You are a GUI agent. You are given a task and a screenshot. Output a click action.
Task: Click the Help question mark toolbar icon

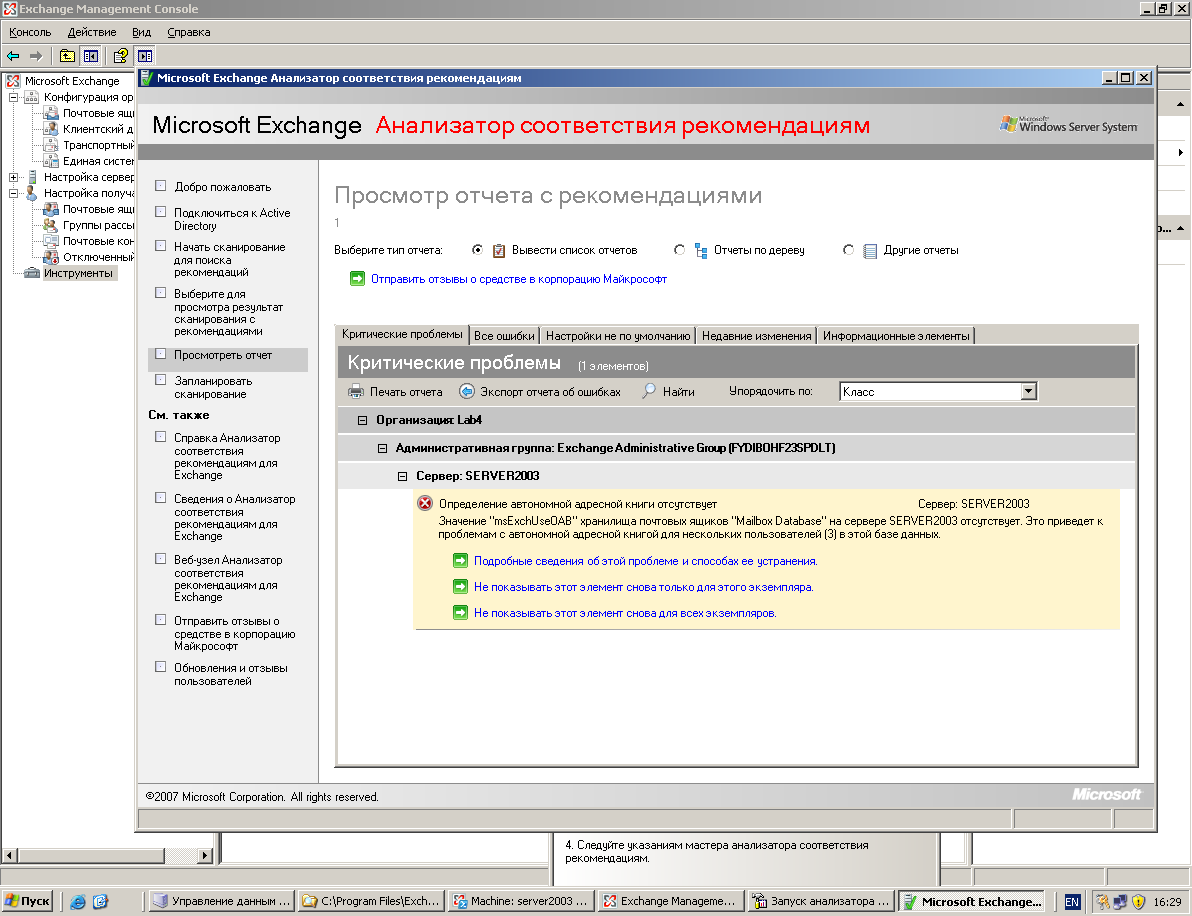pos(120,55)
